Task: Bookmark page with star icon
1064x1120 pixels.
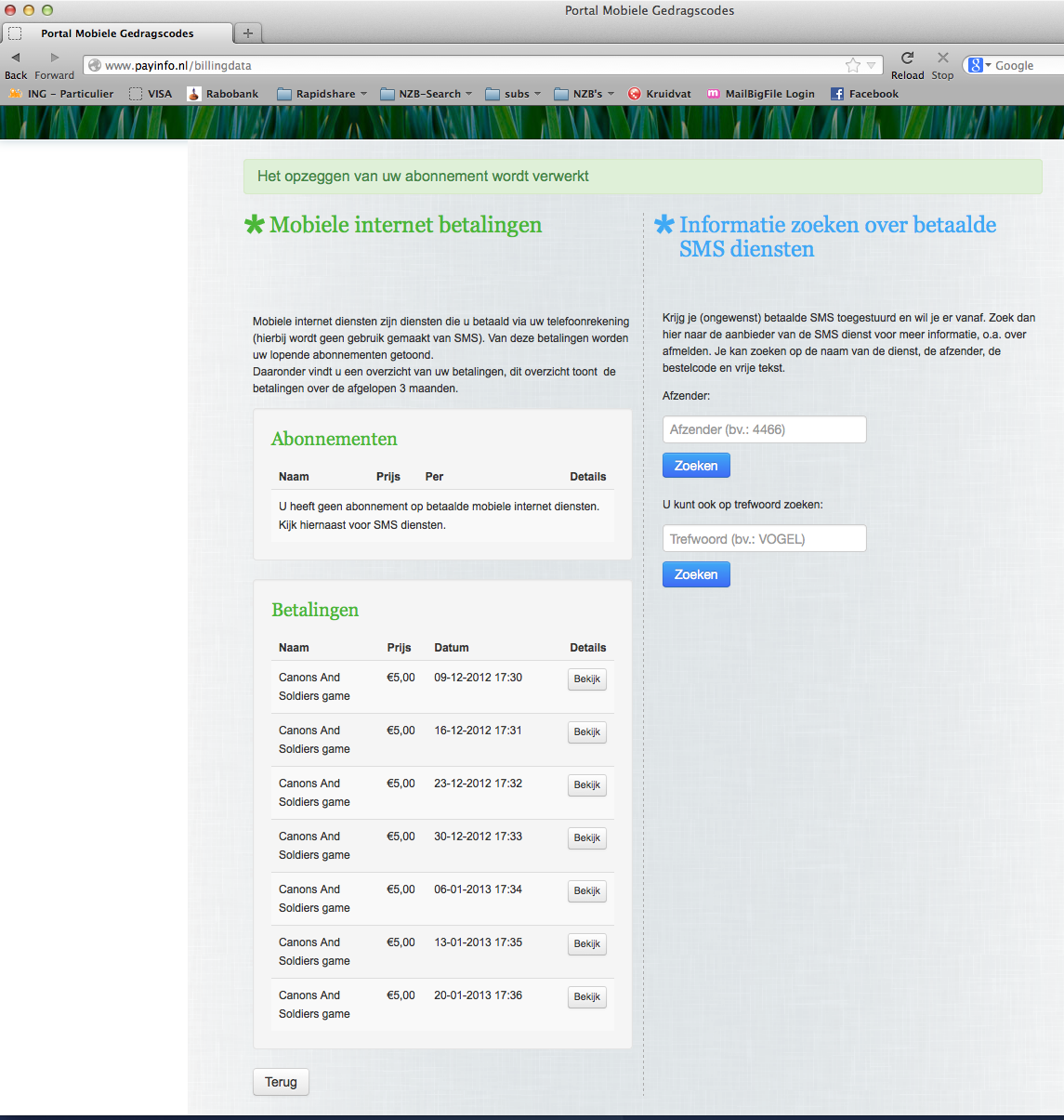Action: (x=852, y=65)
